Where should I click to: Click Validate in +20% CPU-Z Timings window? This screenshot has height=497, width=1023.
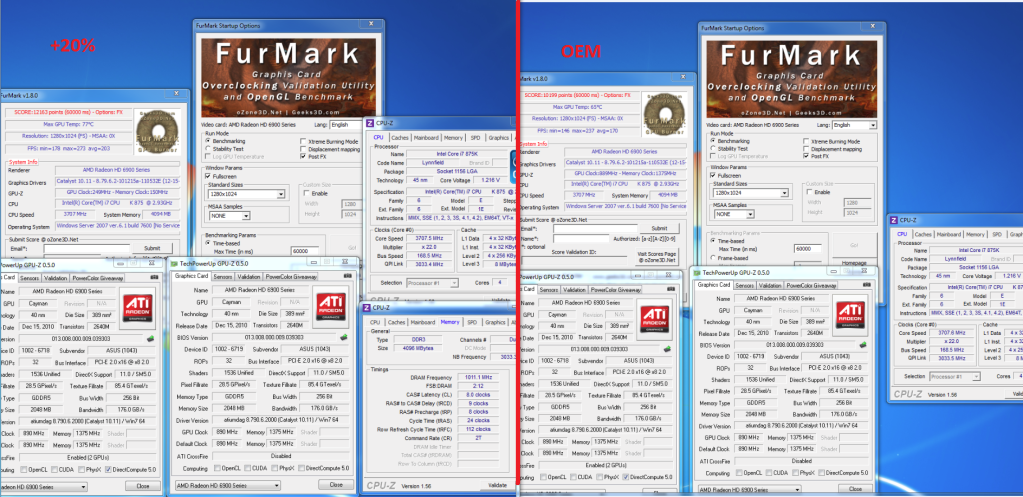tap(498, 485)
